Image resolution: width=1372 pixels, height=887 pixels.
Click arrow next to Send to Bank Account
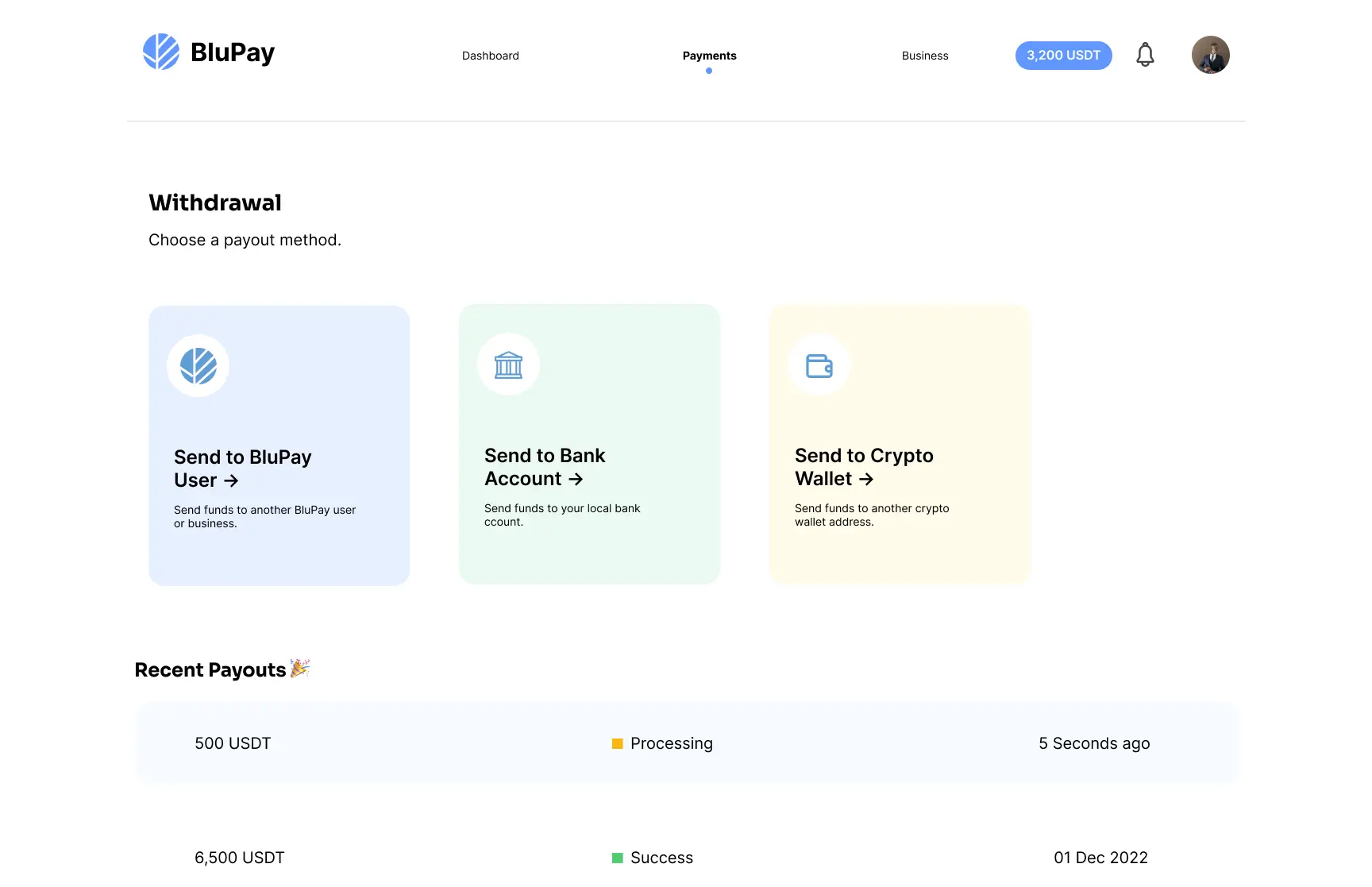pyautogui.click(x=576, y=479)
